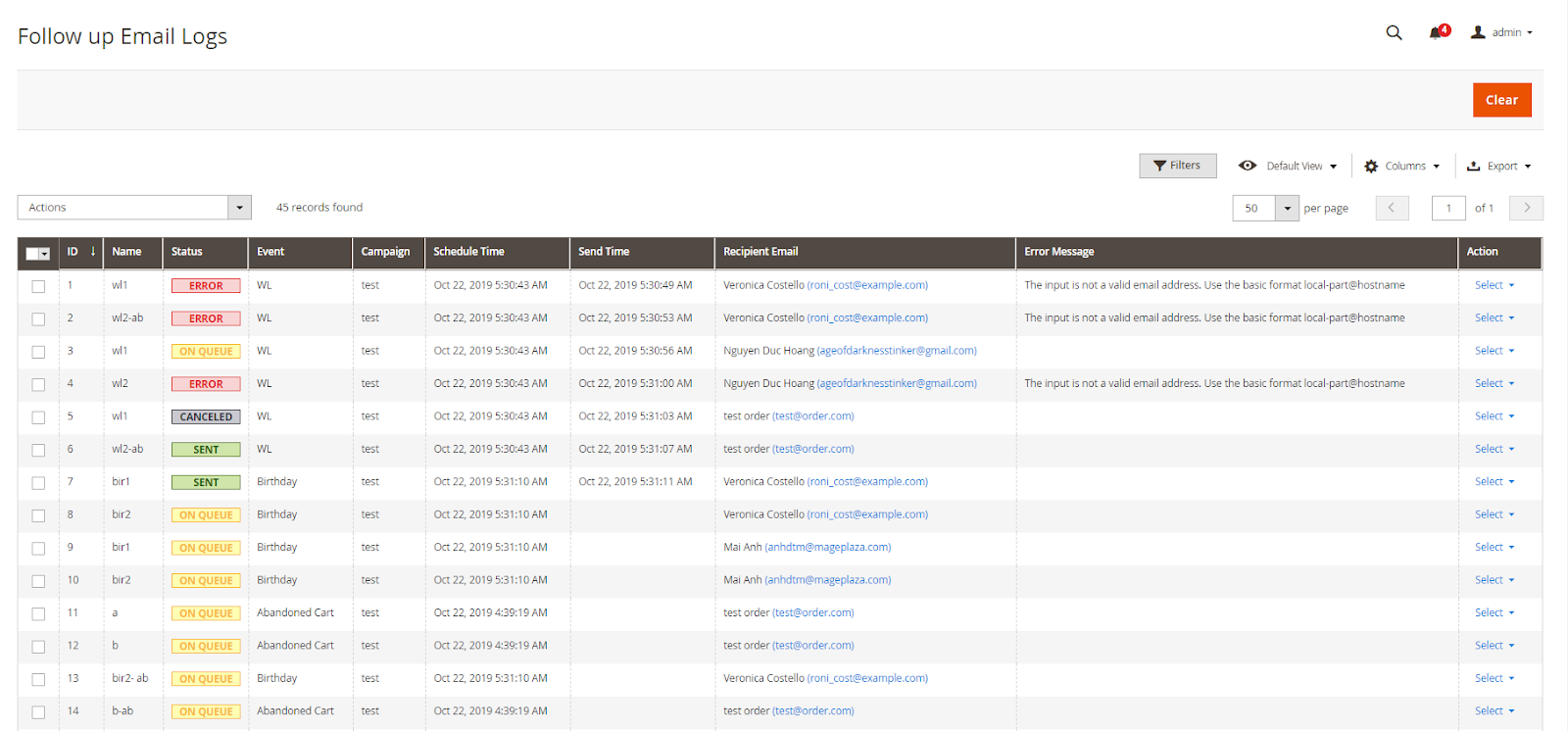1568x731 pixels.
Task: Click the orange Clear button
Action: pyautogui.click(x=1501, y=100)
